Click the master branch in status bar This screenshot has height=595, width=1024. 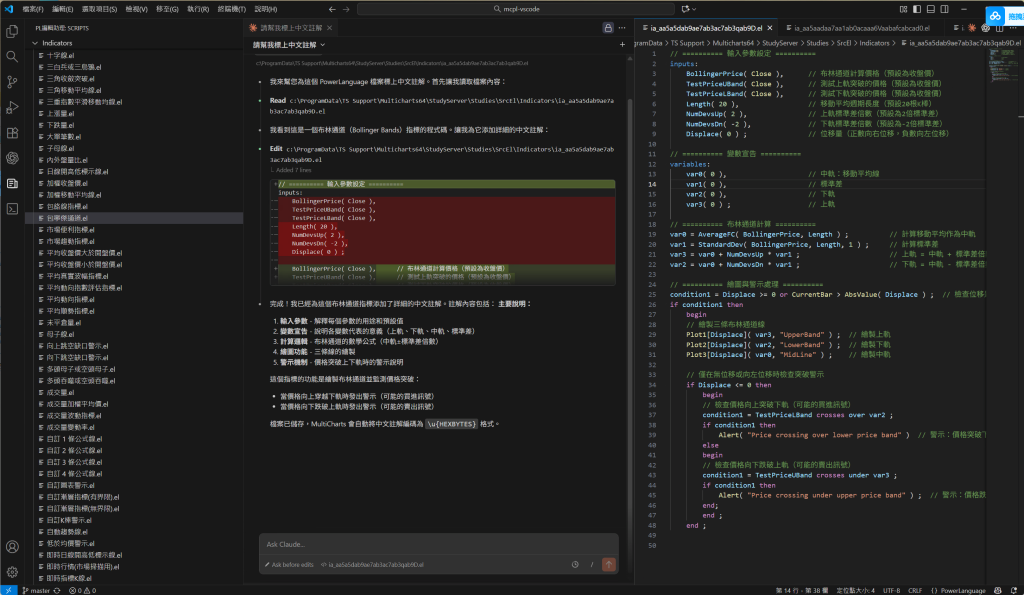pos(36,590)
